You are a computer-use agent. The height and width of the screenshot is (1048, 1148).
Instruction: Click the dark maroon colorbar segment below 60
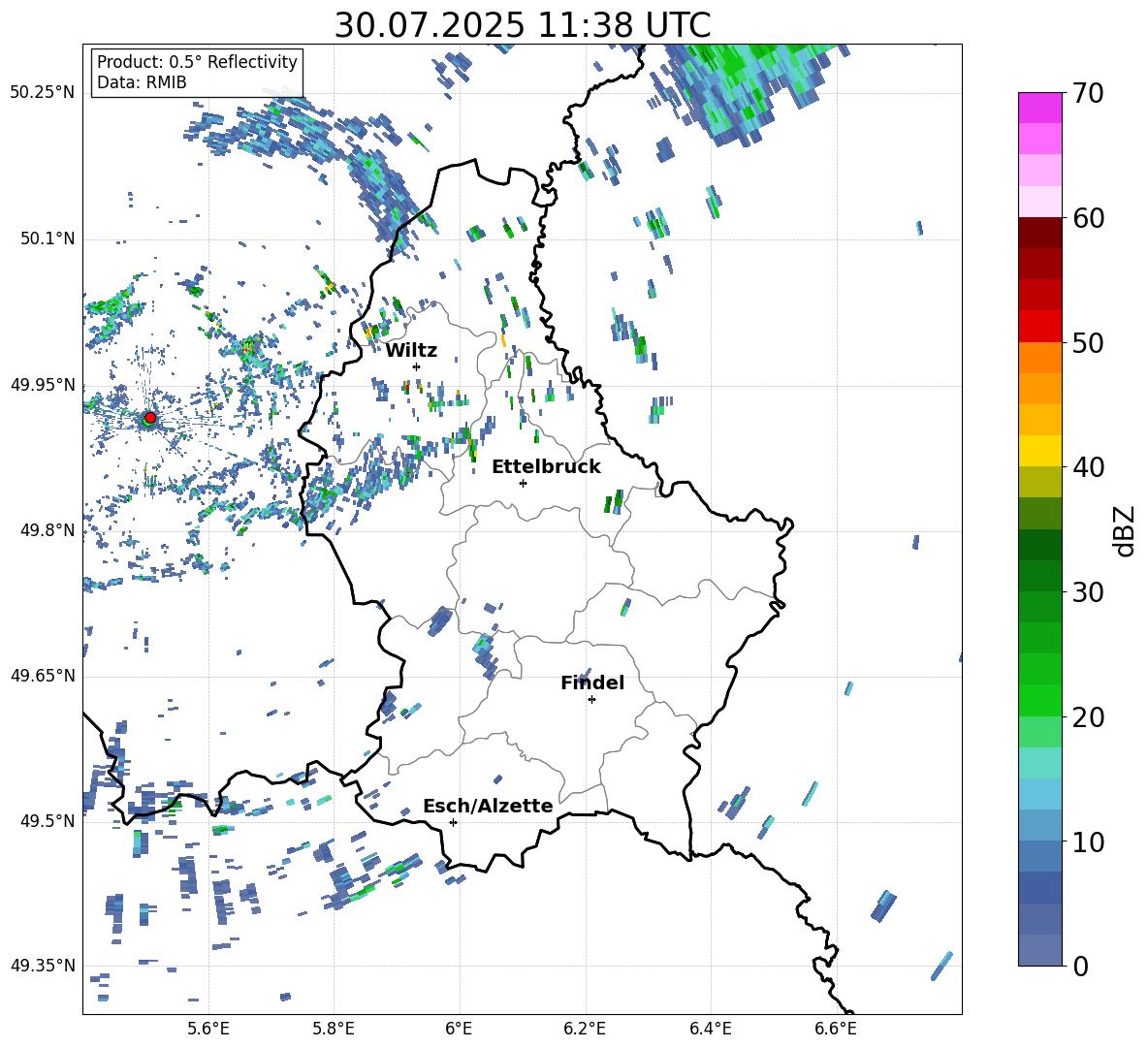click(1039, 233)
